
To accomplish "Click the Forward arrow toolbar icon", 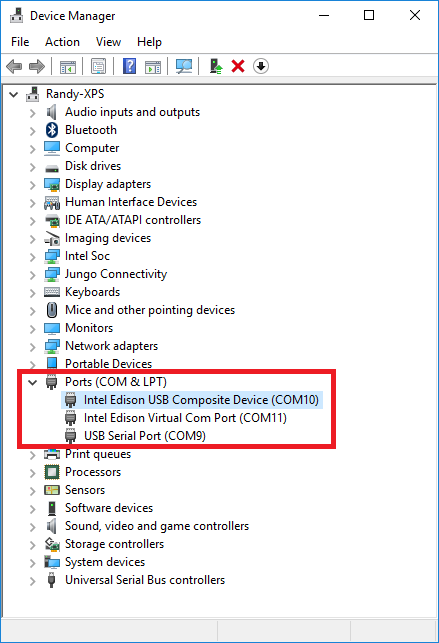I will point(37,66).
